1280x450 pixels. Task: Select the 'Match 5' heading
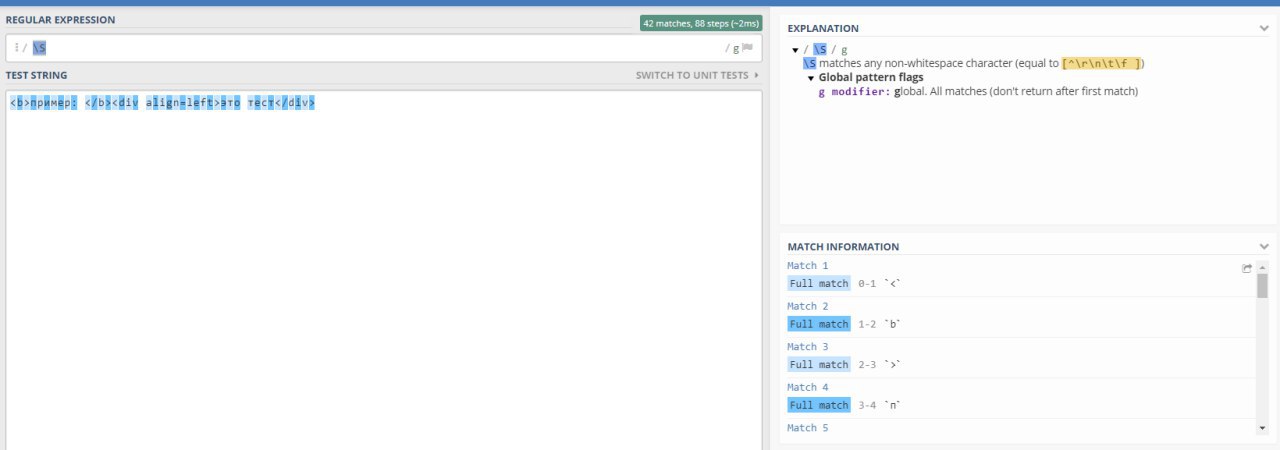click(808, 428)
